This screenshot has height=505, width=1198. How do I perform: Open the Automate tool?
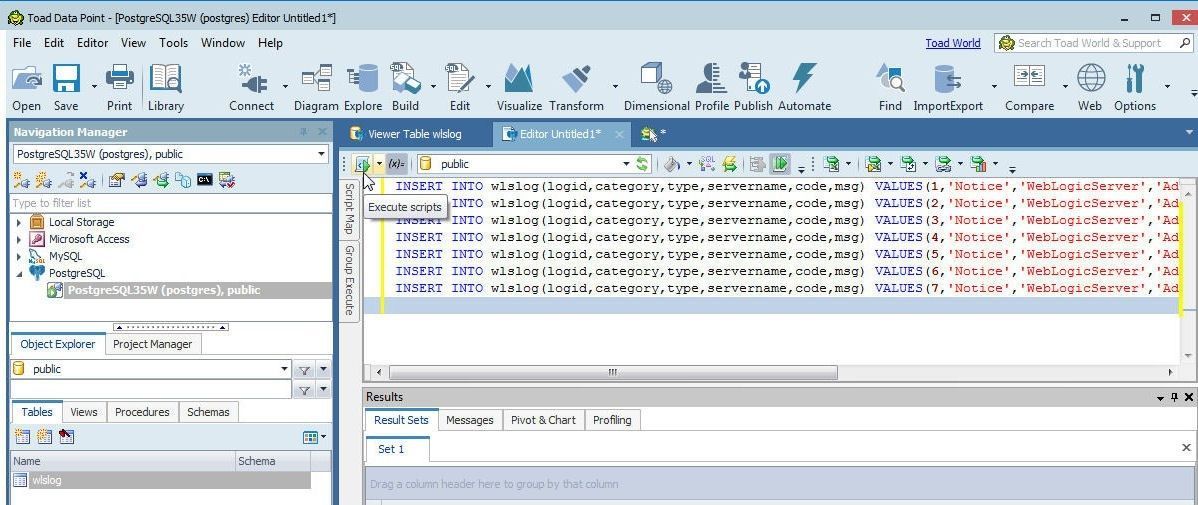805,88
